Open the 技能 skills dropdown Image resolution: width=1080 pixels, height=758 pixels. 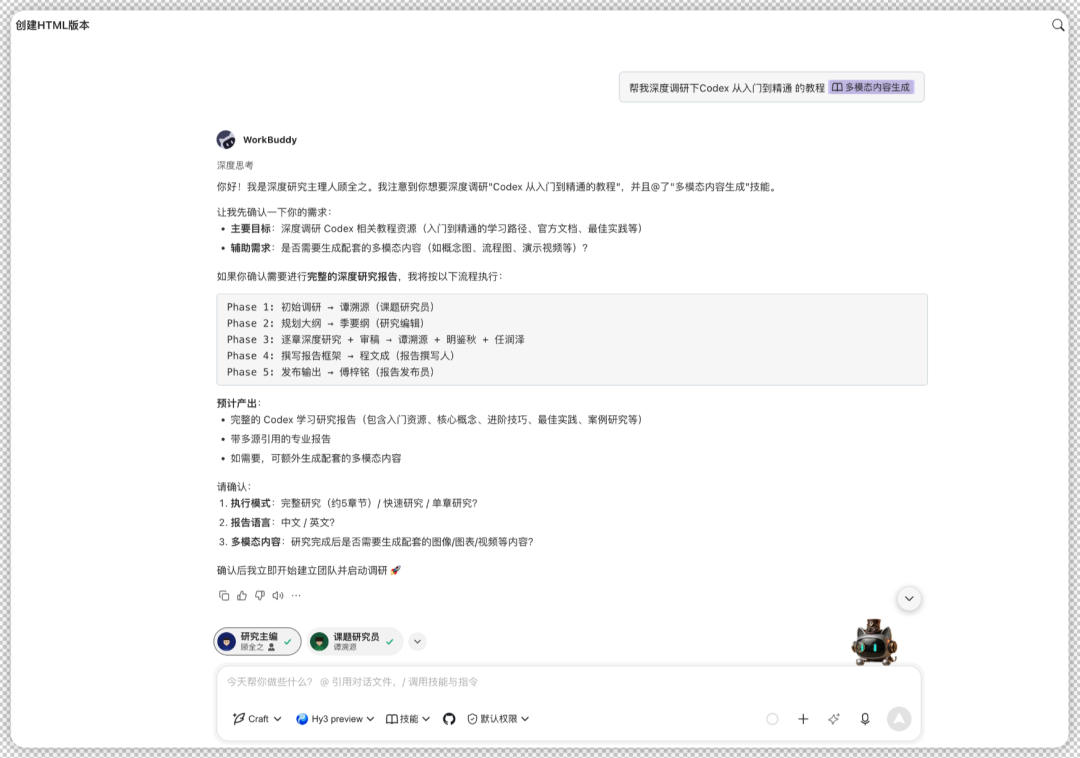pyautogui.click(x=408, y=719)
